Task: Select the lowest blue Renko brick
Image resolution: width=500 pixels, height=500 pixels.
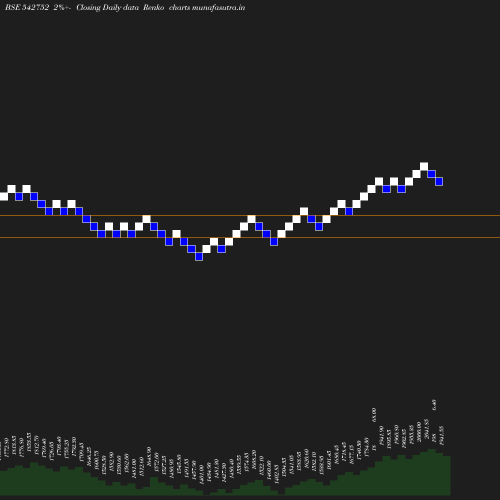Action: [199, 256]
